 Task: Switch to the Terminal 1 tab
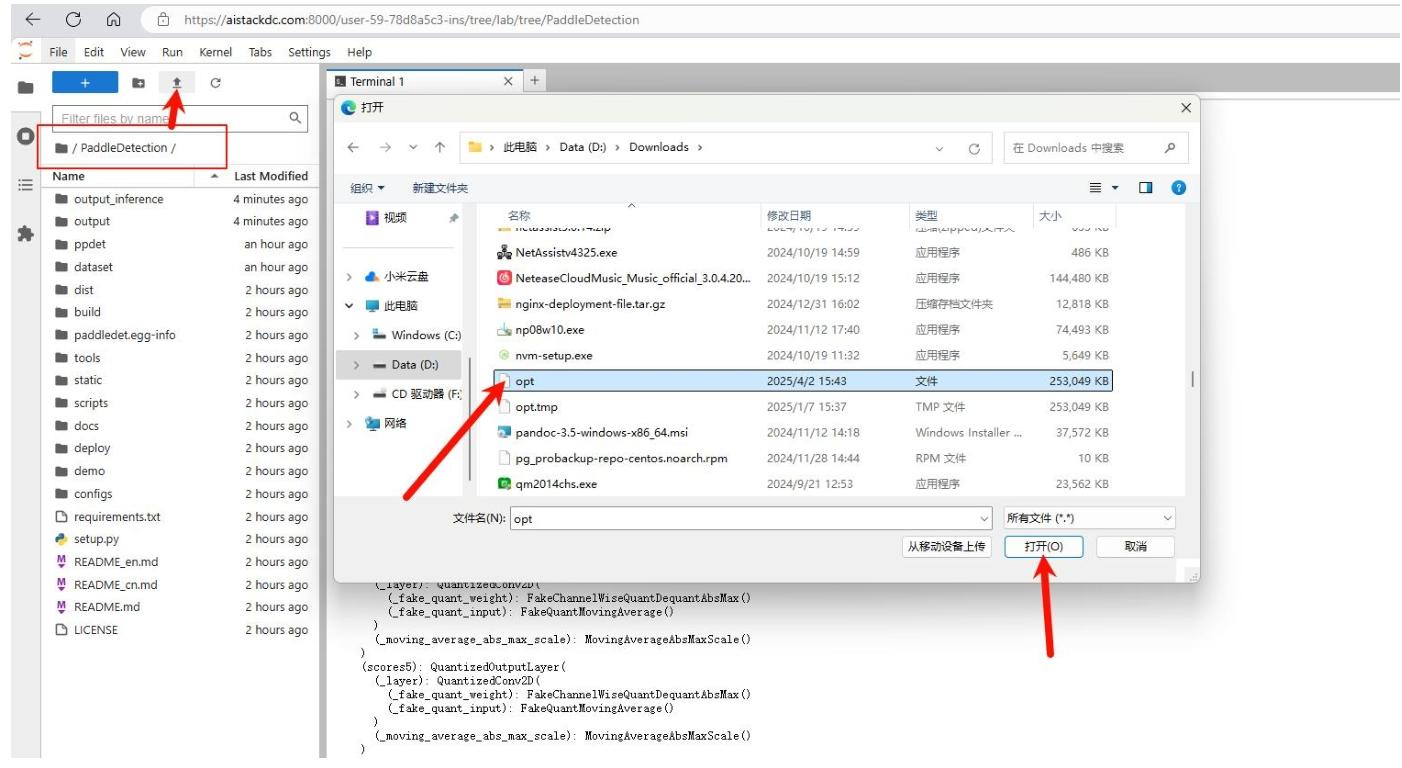[x=415, y=82]
